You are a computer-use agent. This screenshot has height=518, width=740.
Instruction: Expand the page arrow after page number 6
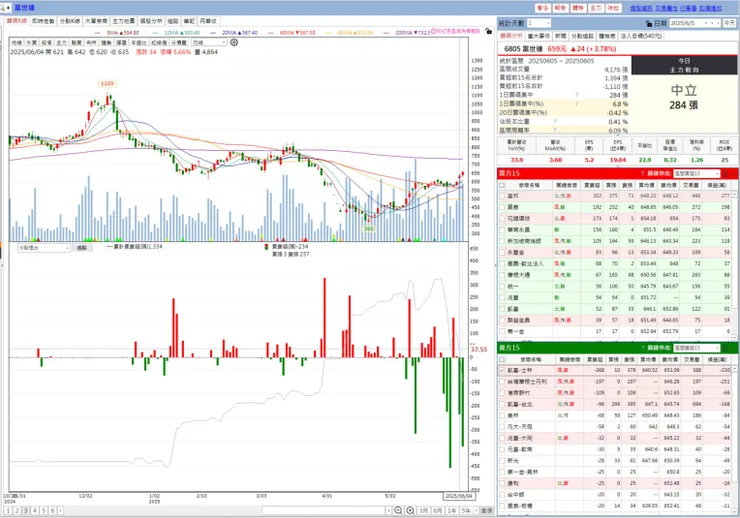click(x=60, y=510)
